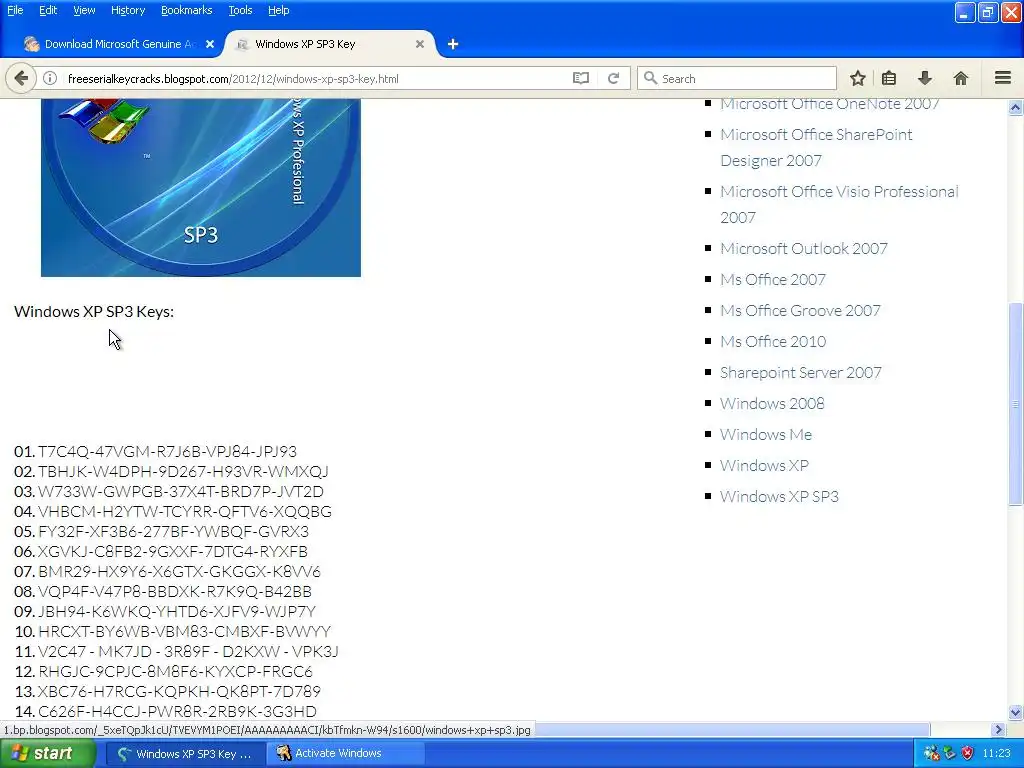Open the File menu

point(15,10)
